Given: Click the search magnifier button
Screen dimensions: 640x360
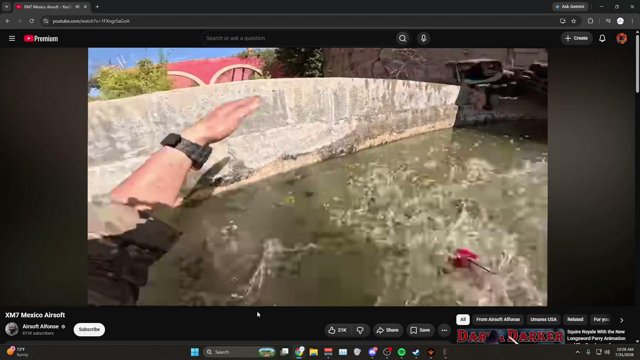Looking at the screenshot, I should click(x=402, y=38).
